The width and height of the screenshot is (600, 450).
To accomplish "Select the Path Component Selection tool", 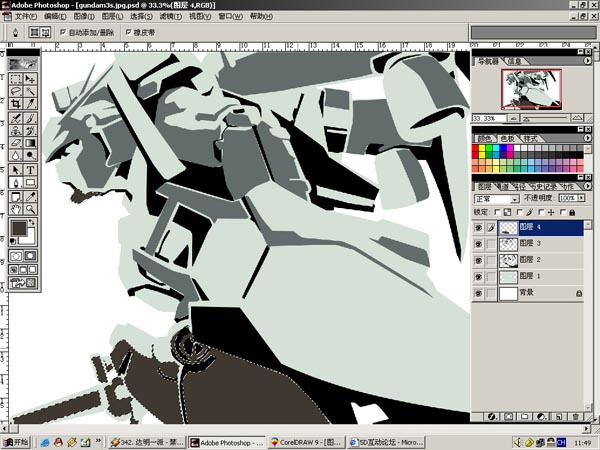I will (16, 170).
